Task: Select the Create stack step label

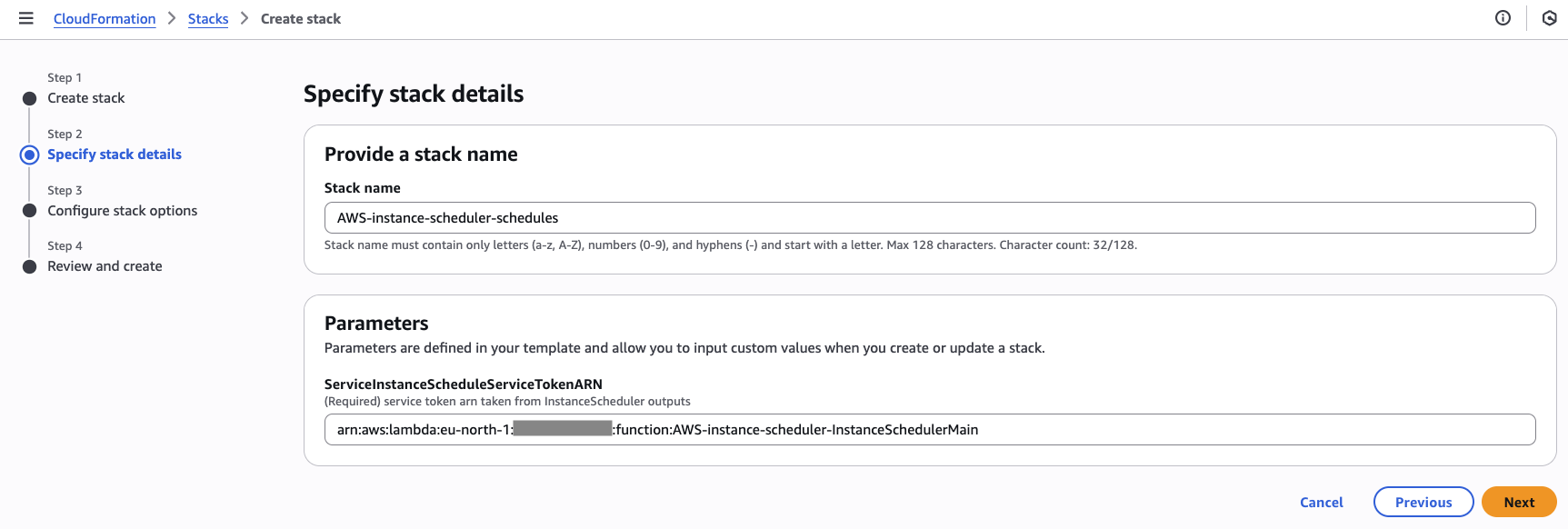Action: [x=86, y=98]
